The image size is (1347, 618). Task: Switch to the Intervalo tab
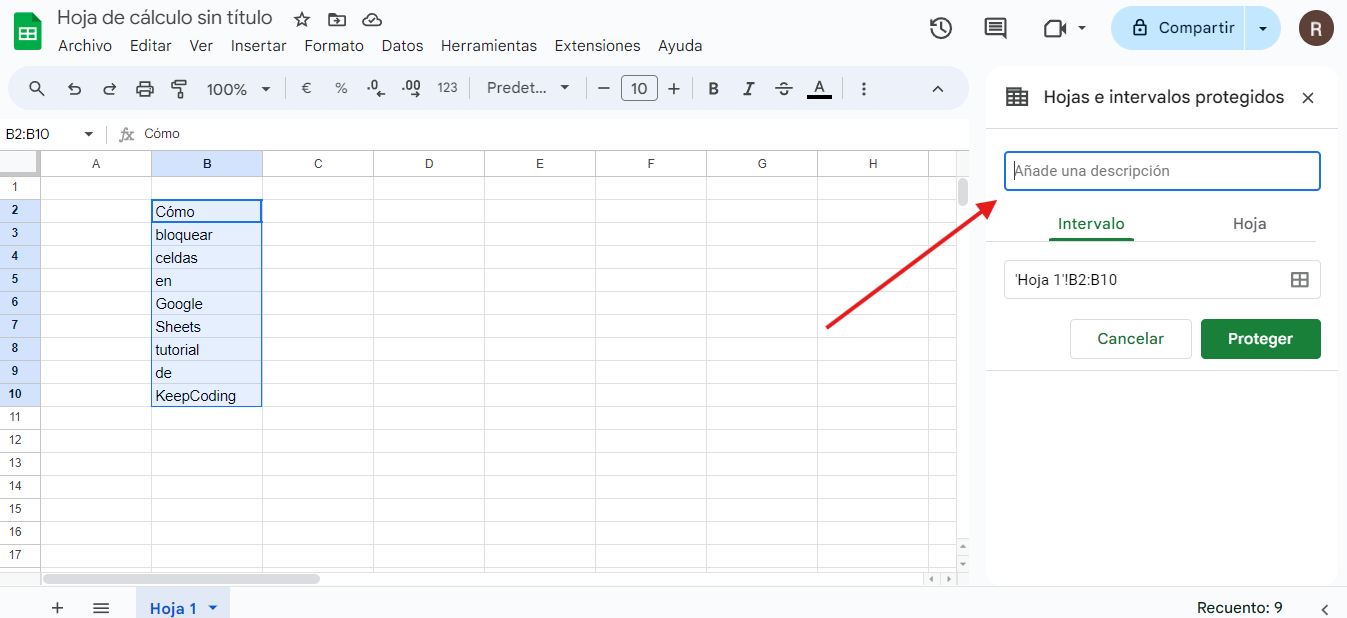[1091, 224]
